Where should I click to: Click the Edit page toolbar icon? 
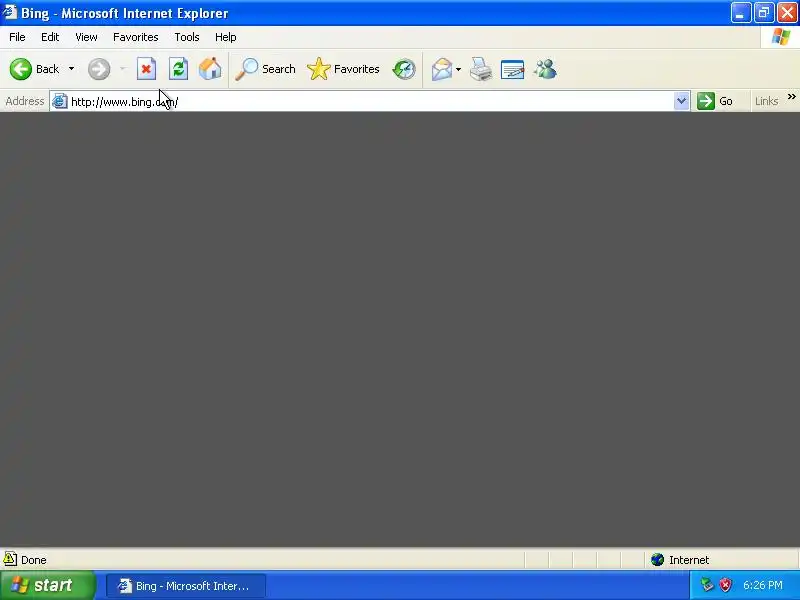pyautogui.click(x=513, y=69)
